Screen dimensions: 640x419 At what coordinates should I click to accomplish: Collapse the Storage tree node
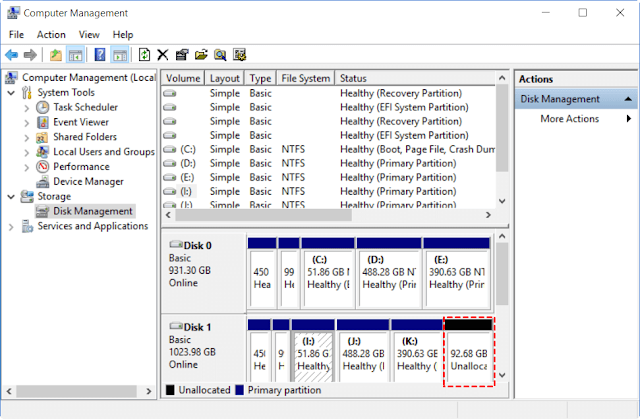(11, 197)
